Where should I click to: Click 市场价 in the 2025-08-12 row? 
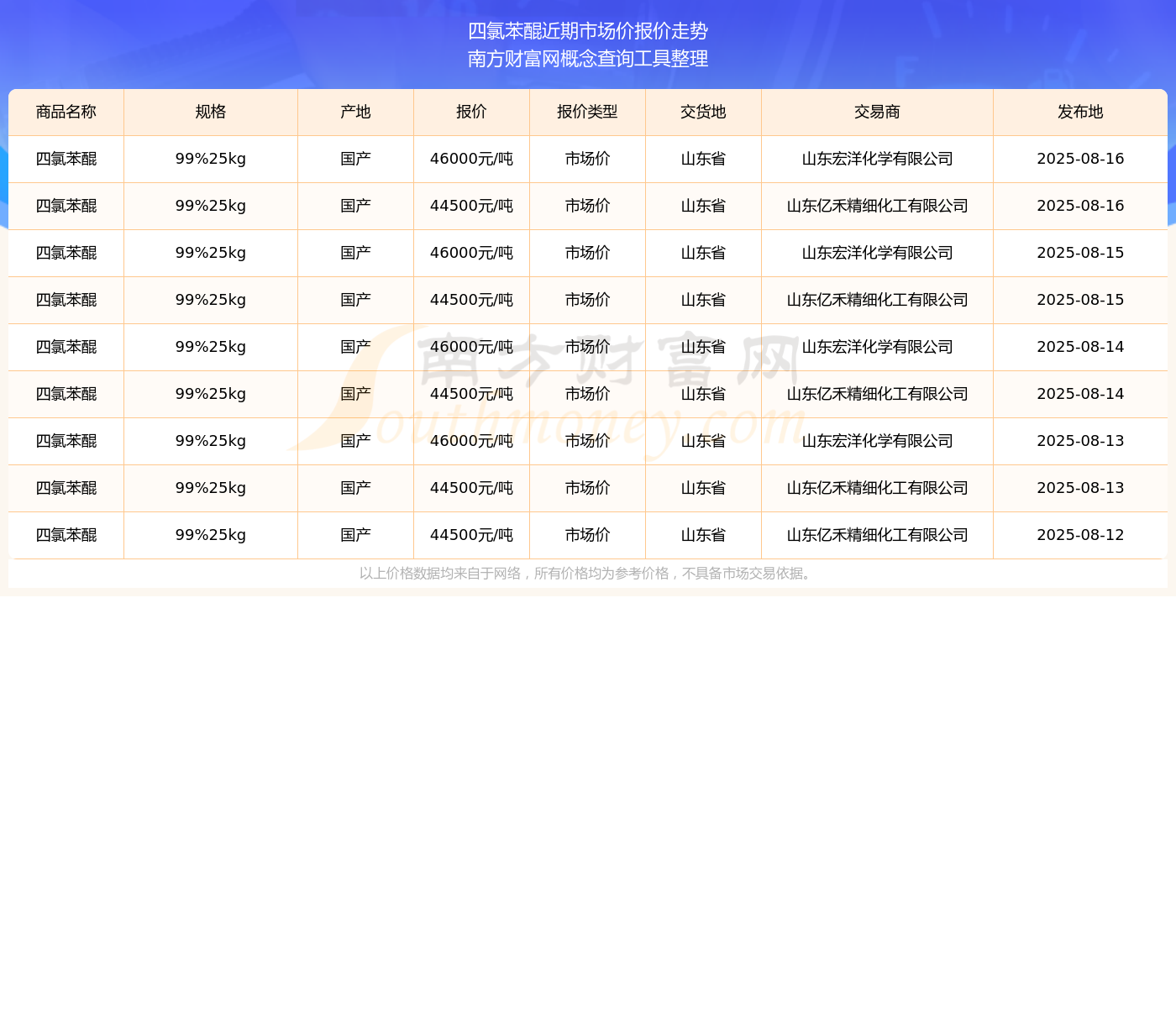pyautogui.click(x=587, y=535)
